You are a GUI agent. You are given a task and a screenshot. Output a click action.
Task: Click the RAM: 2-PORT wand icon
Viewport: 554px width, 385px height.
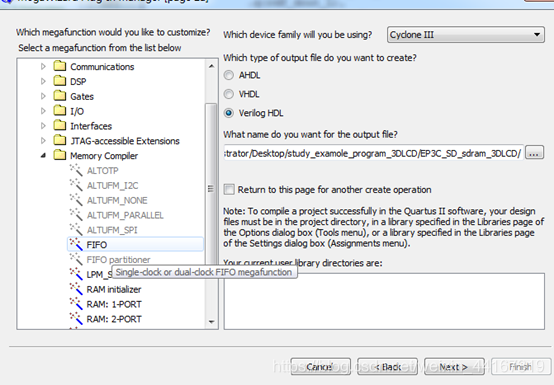[76, 318]
